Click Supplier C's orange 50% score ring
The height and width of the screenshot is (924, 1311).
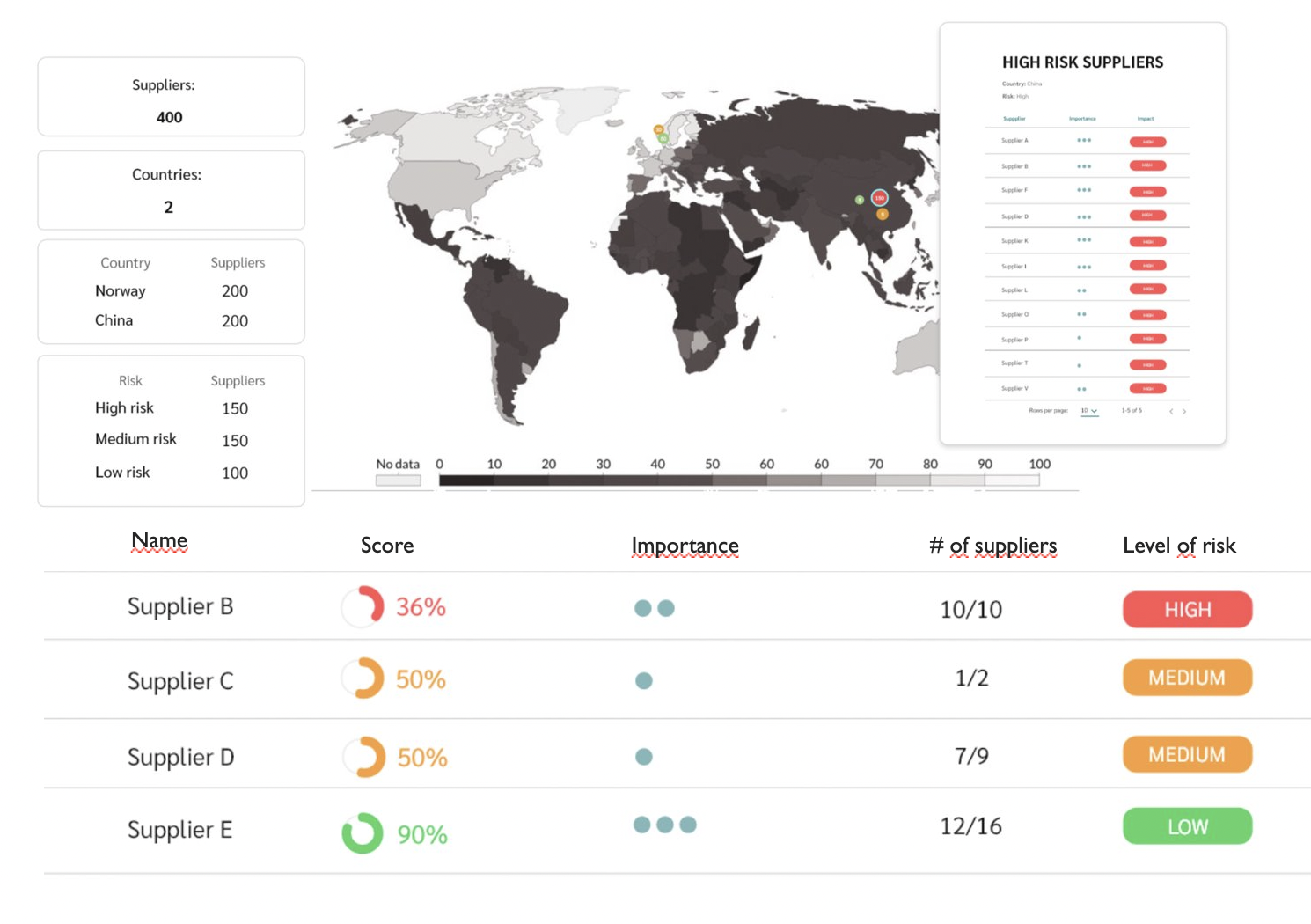click(x=363, y=678)
